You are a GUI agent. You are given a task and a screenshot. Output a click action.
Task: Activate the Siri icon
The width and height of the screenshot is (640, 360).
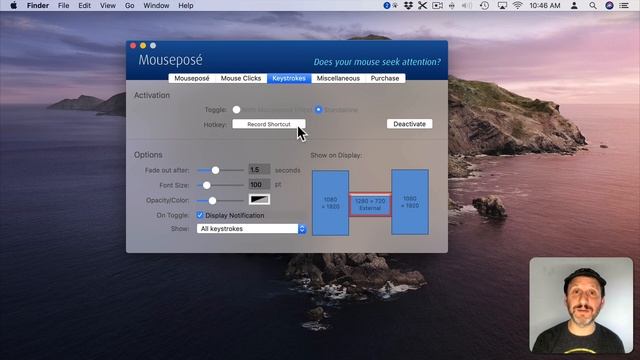click(609, 5)
